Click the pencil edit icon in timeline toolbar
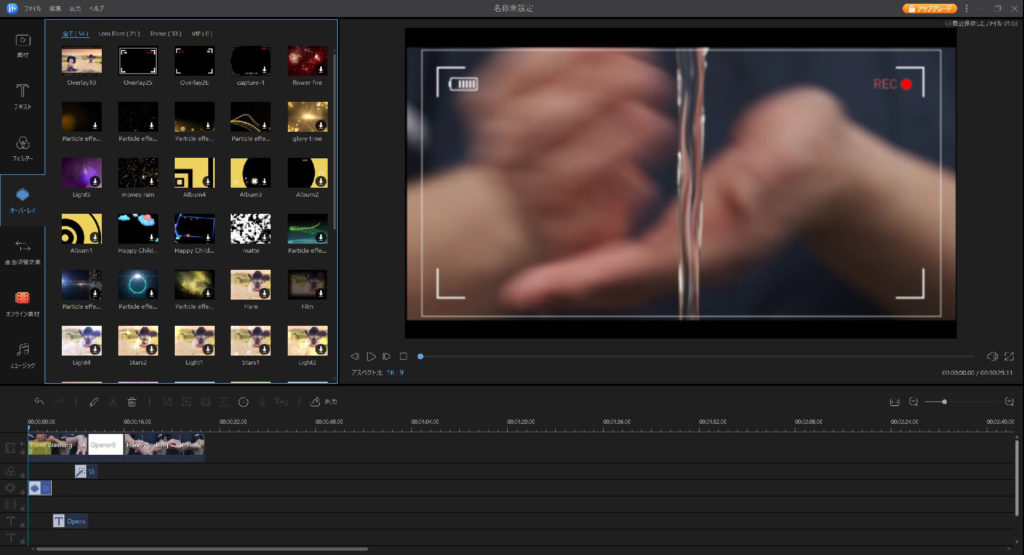Viewport: 1024px width, 555px height. click(x=94, y=402)
